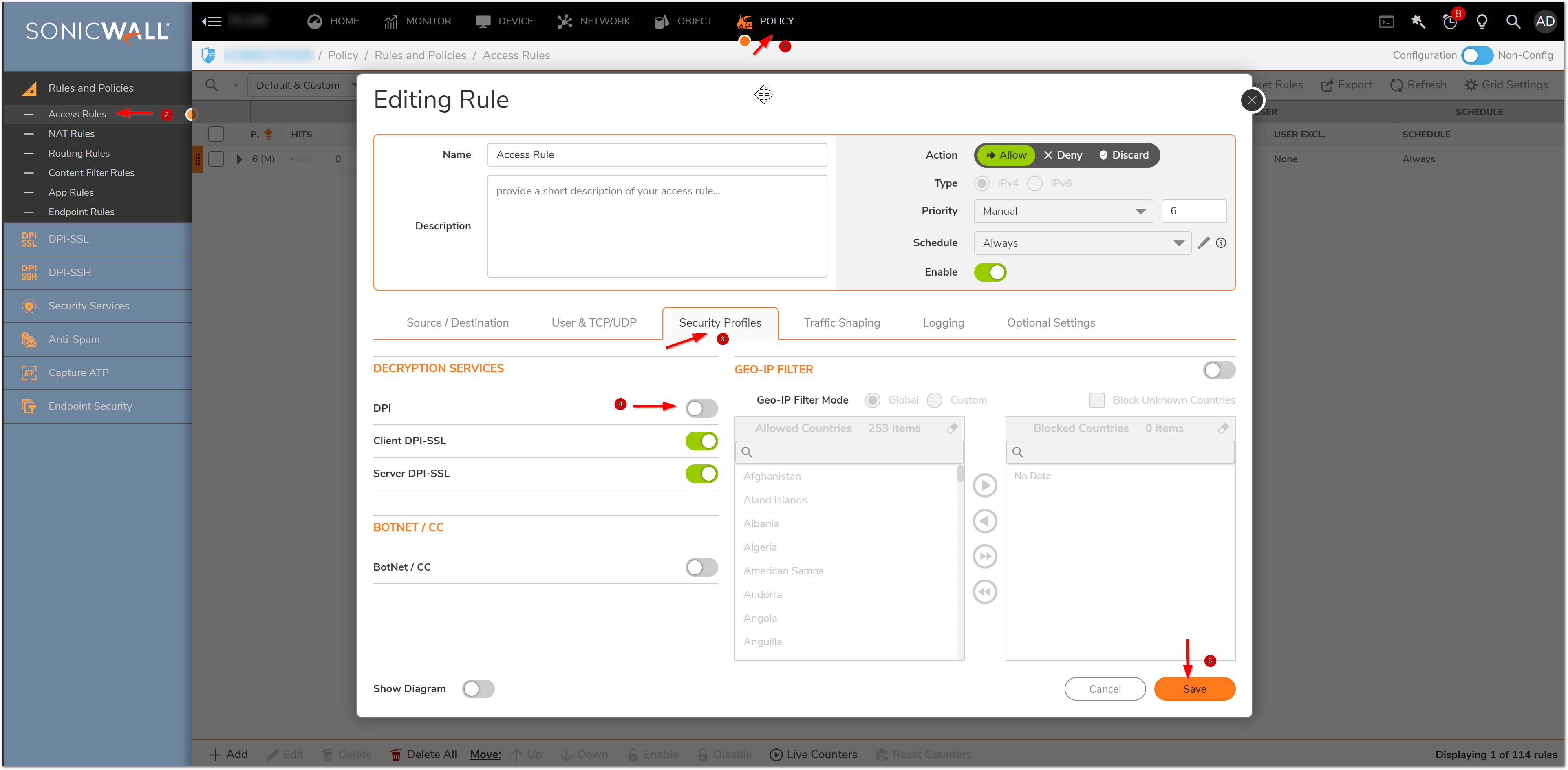
Task: Click the move-all-right double arrow button
Action: tap(984, 556)
